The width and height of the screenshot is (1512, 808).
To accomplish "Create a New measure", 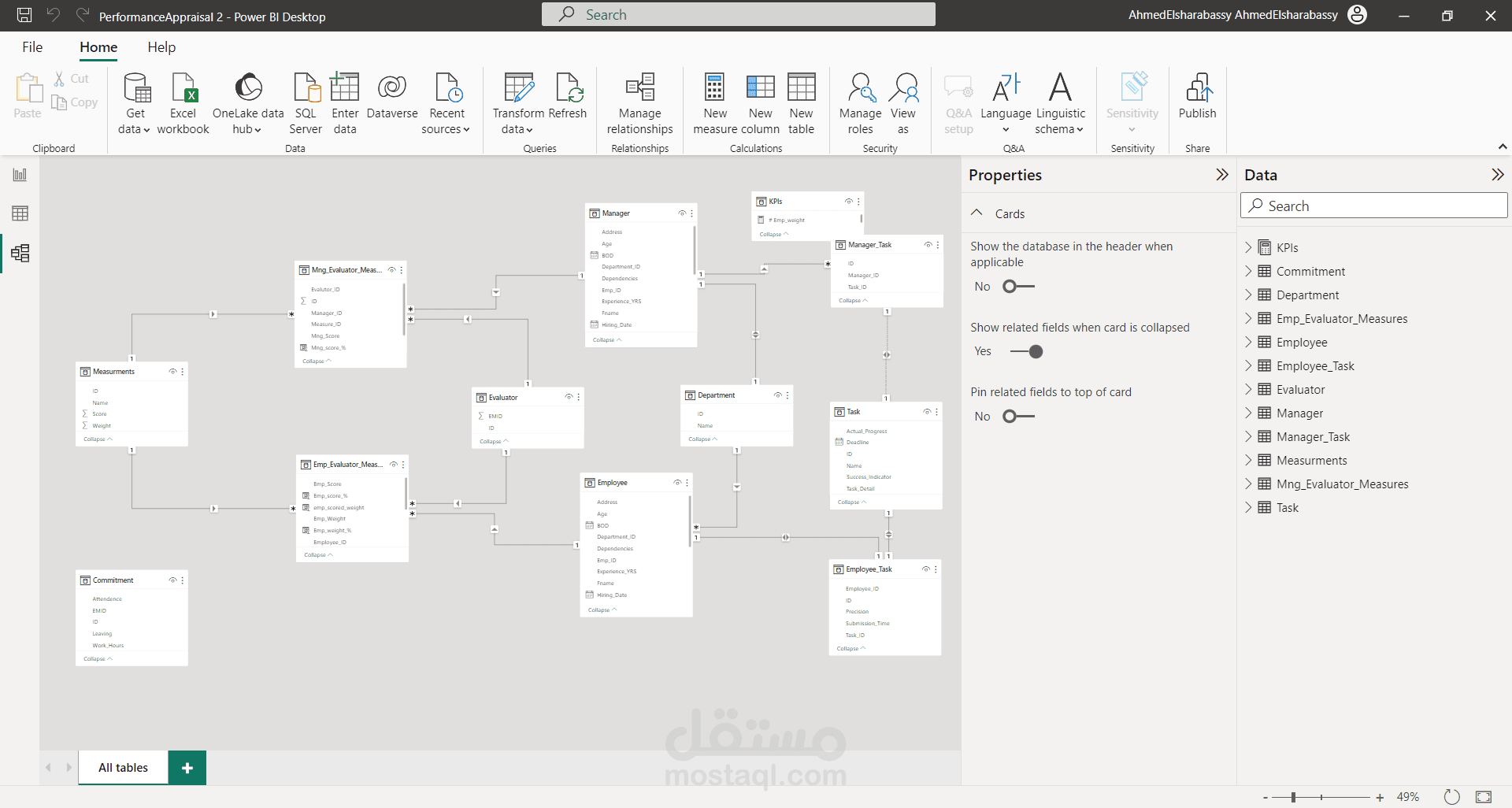I will coord(715,103).
